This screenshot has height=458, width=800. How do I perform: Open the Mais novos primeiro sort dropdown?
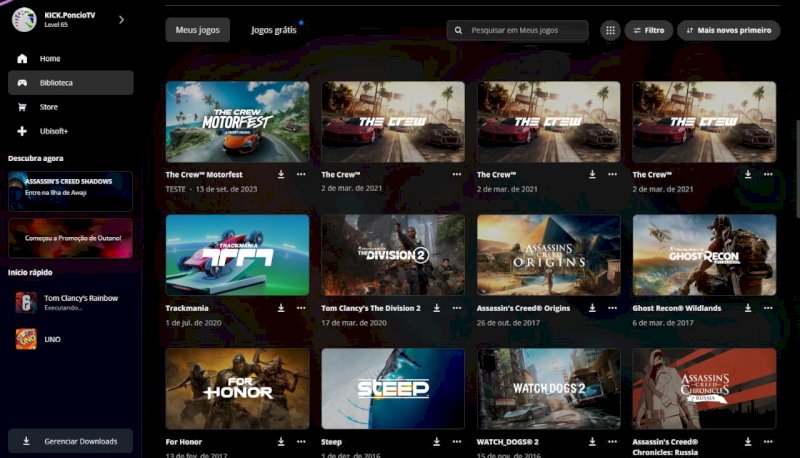(x=729, y=30)
